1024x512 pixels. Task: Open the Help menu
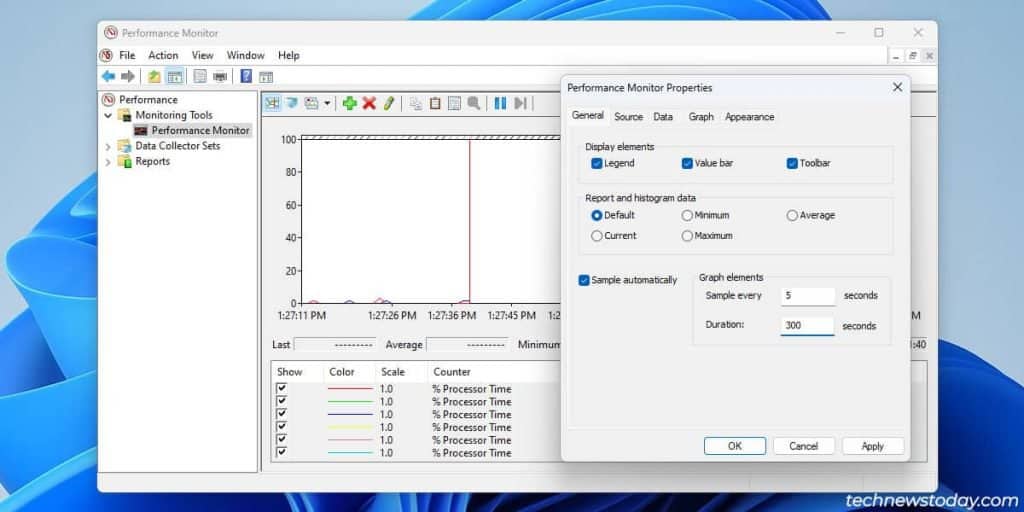tap(289, 56)
